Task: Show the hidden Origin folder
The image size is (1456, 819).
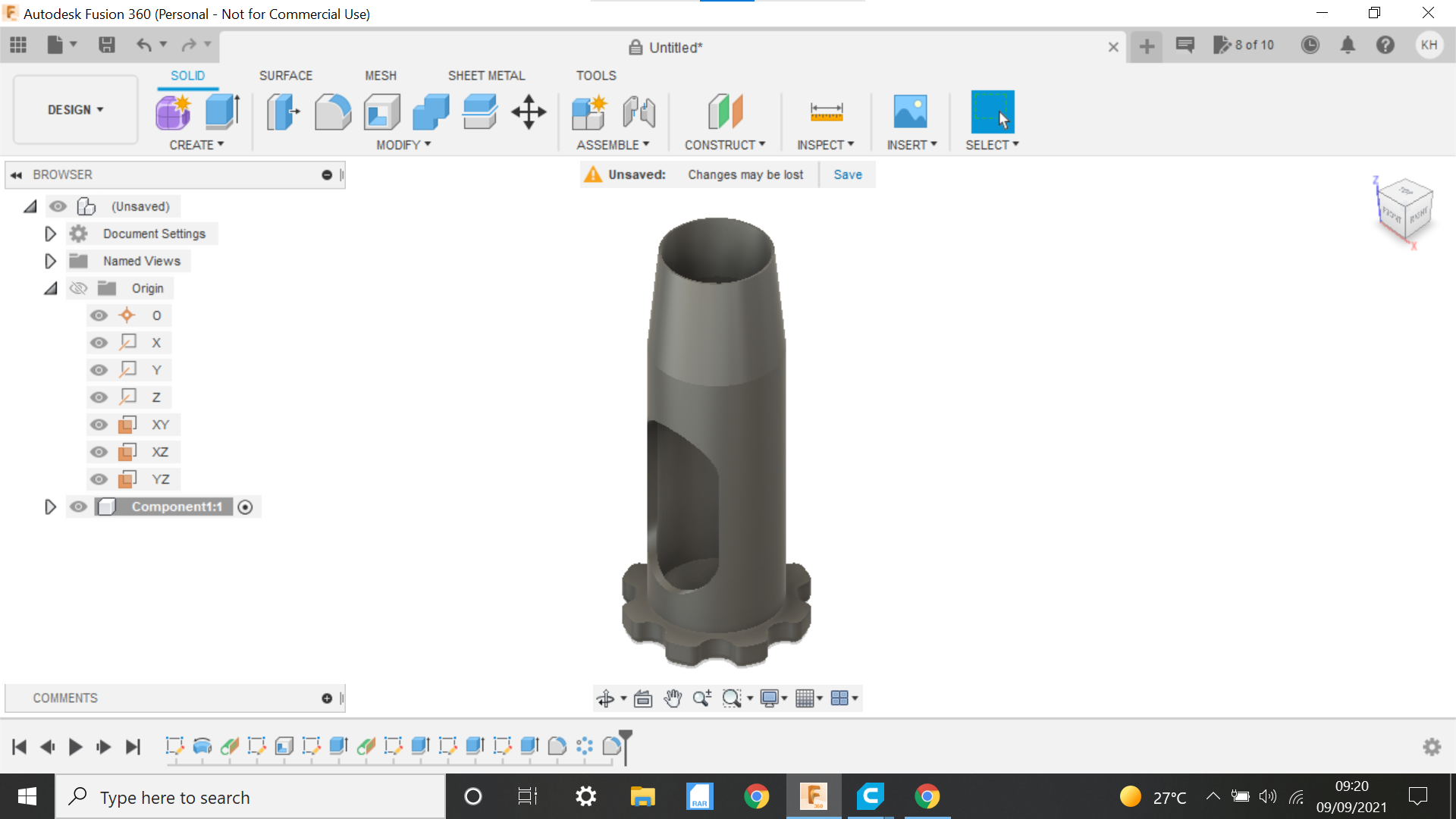Action: click(78, 288)
